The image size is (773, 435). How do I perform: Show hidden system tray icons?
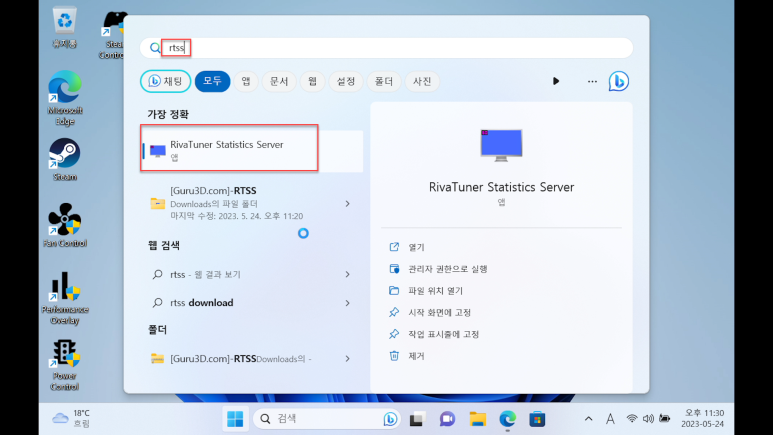point(589,419)
